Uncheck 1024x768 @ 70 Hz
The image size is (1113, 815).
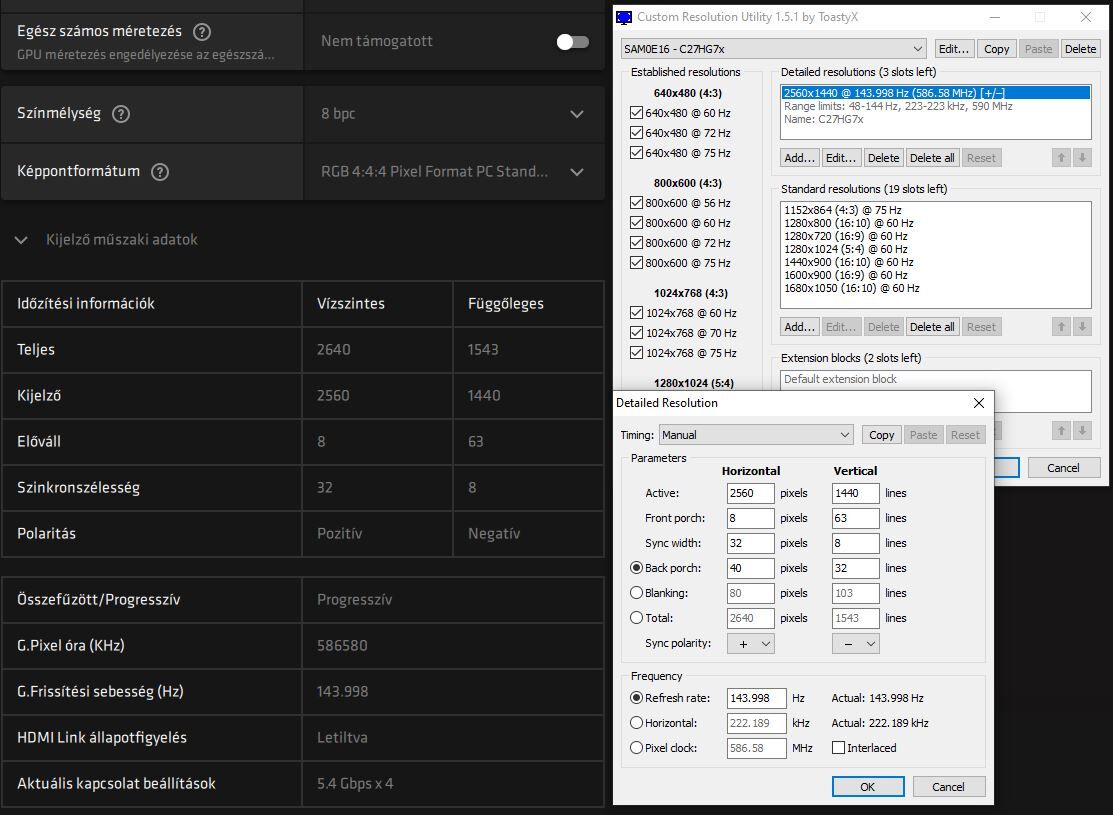[636, 333]
